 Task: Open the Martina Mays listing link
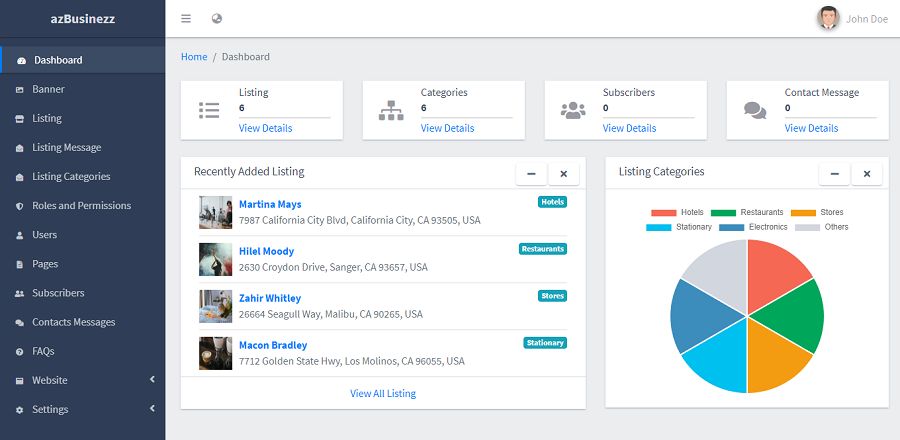click(270, 204)
